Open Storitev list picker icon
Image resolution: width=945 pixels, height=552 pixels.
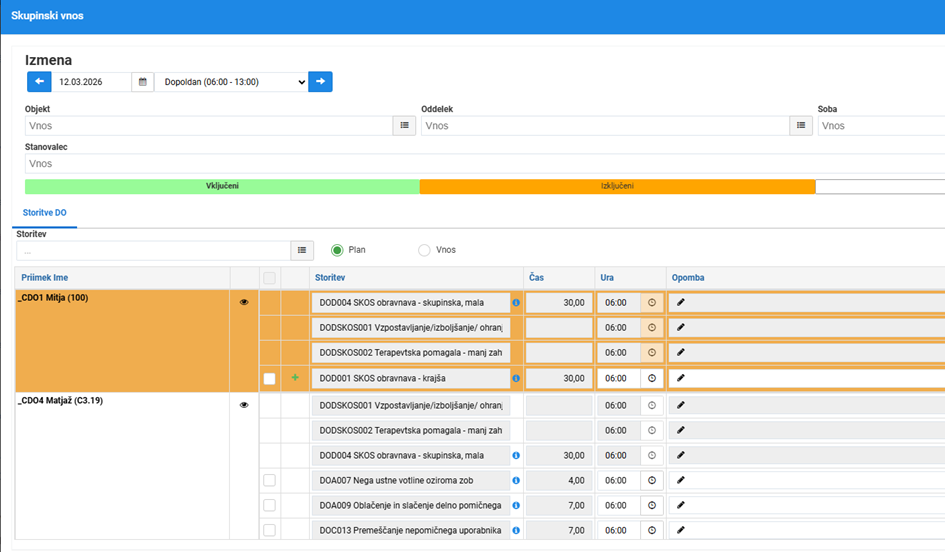point(302,250)
